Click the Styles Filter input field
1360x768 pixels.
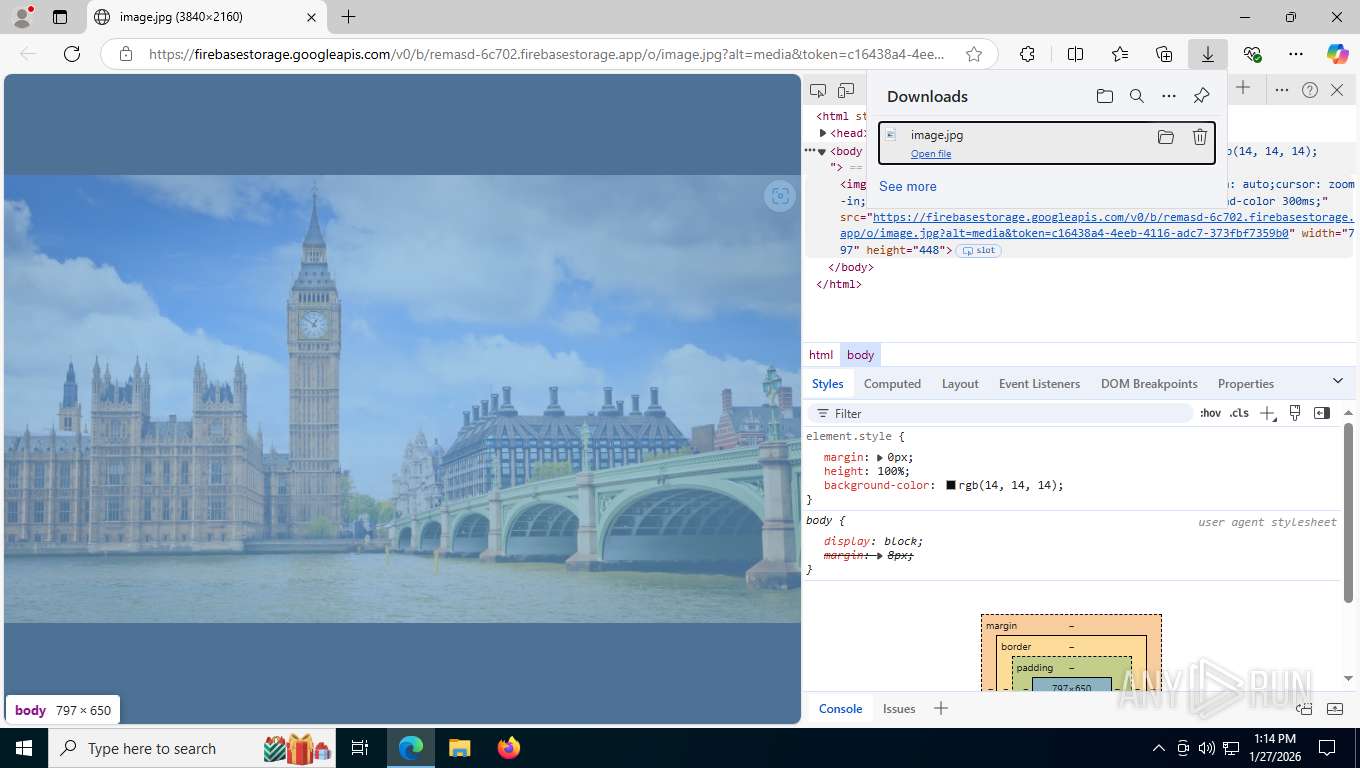pyautogui.click(x=1000, y=413)
